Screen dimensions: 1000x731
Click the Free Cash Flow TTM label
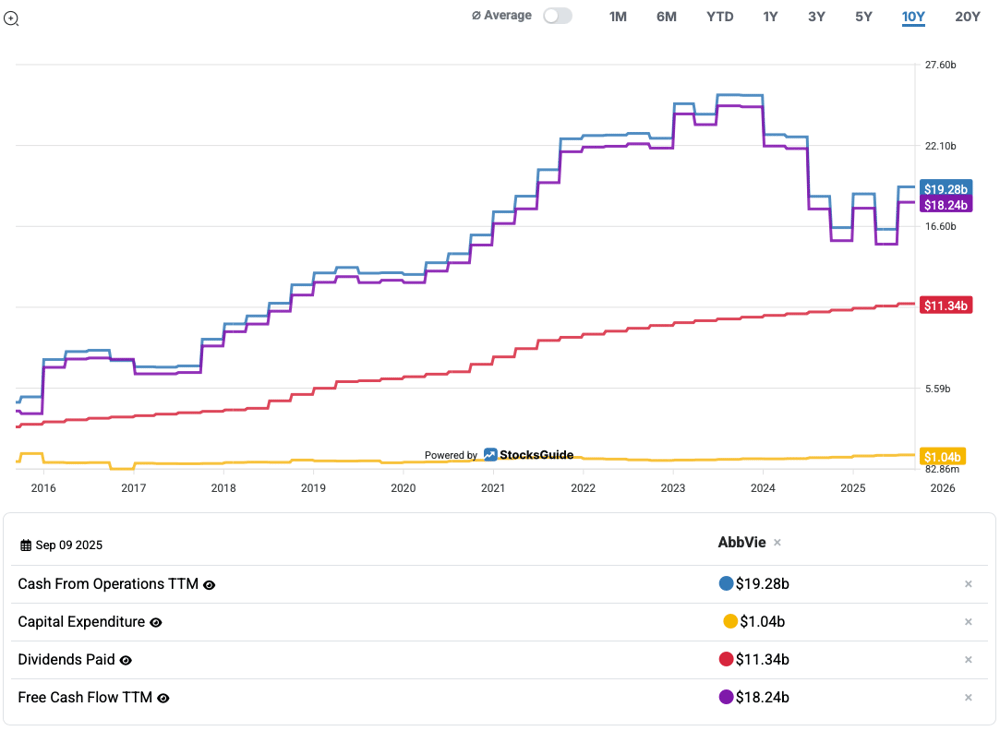(85, 697)
